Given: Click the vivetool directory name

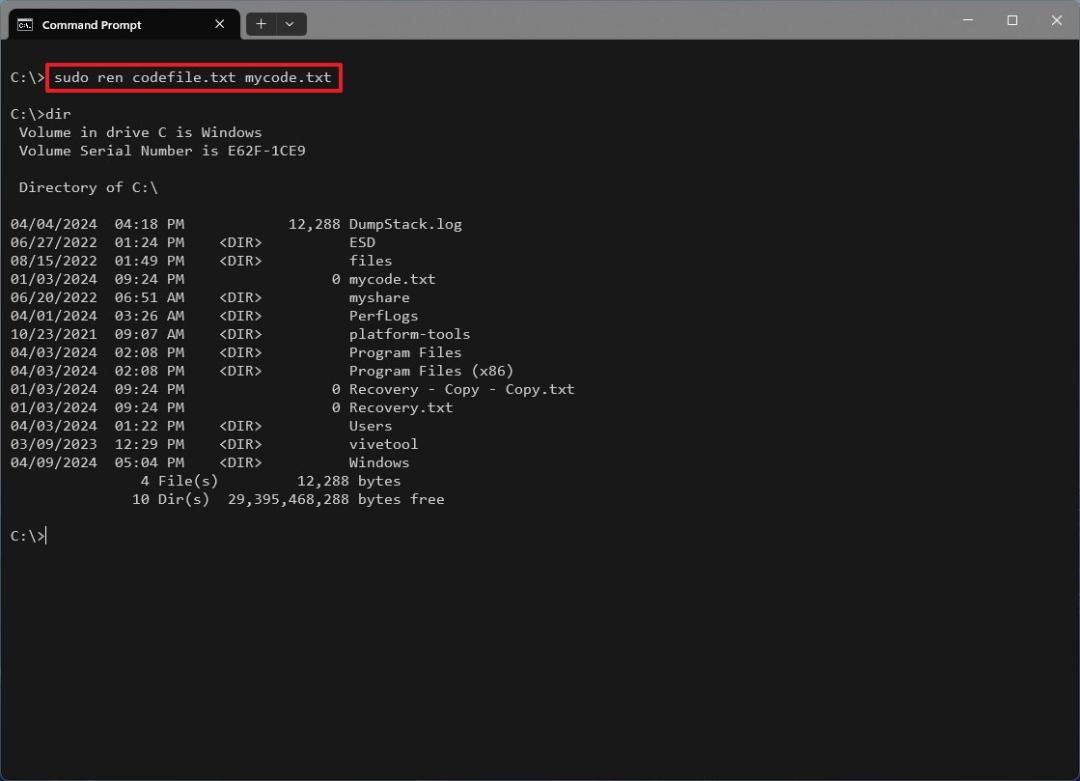Looking at the screenshot, I should (x=383, y=444).
